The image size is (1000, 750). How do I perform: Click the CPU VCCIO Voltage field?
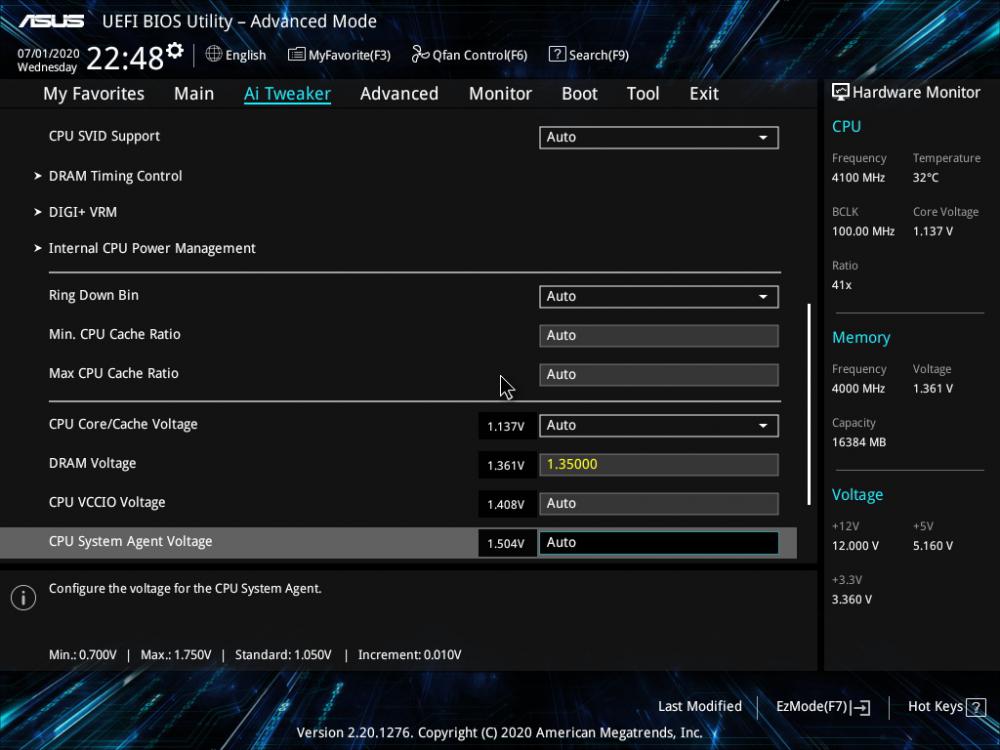coord(659,503)
